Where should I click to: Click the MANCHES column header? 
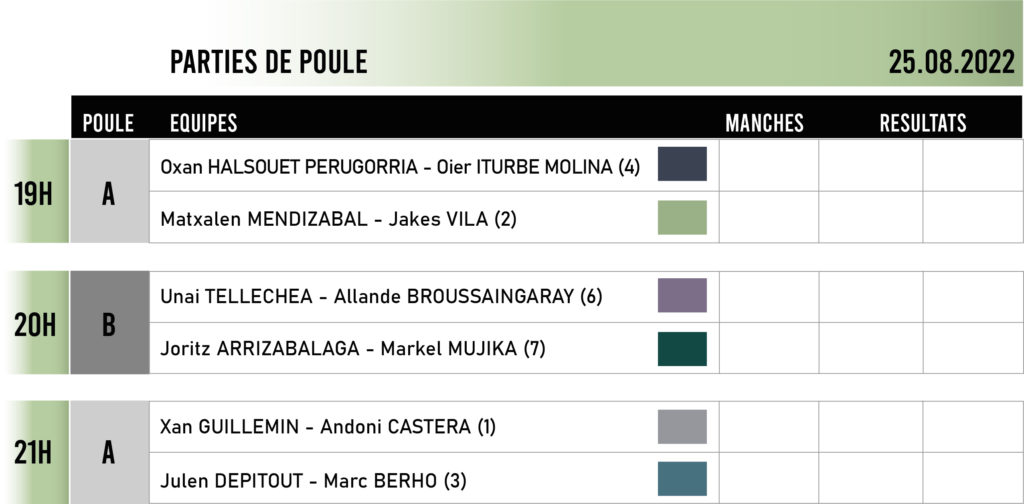click(x=764, y=123)
